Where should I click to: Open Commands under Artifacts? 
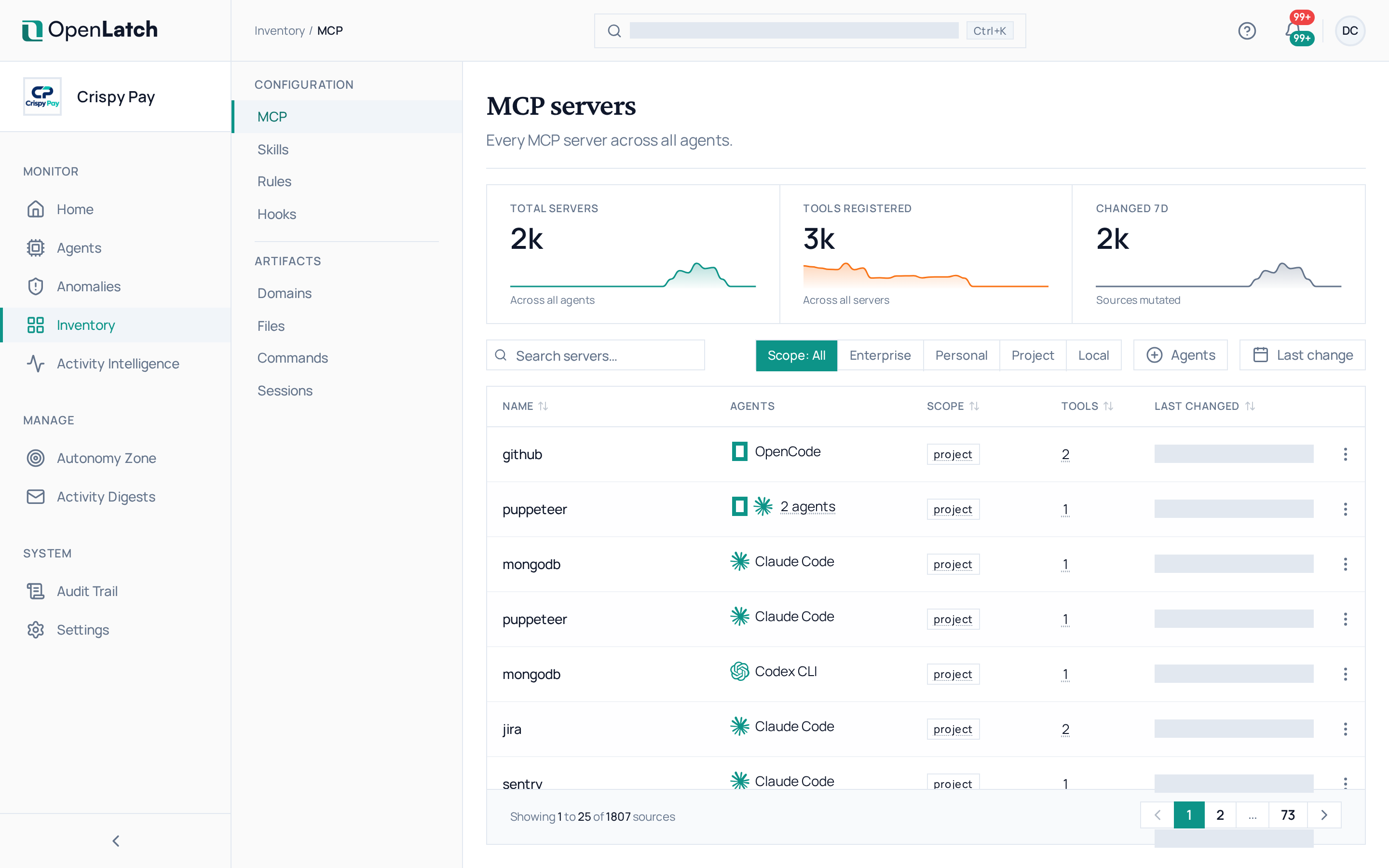pyautogui.click(x=347, y=358)
